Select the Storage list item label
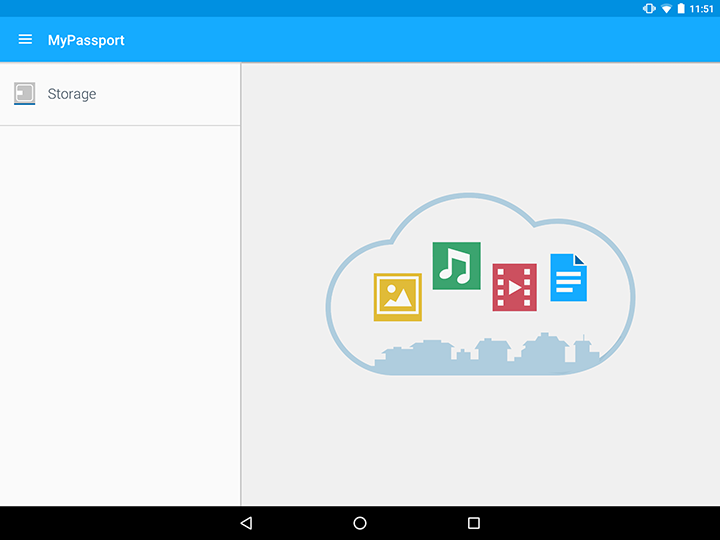 click(72, 94)
